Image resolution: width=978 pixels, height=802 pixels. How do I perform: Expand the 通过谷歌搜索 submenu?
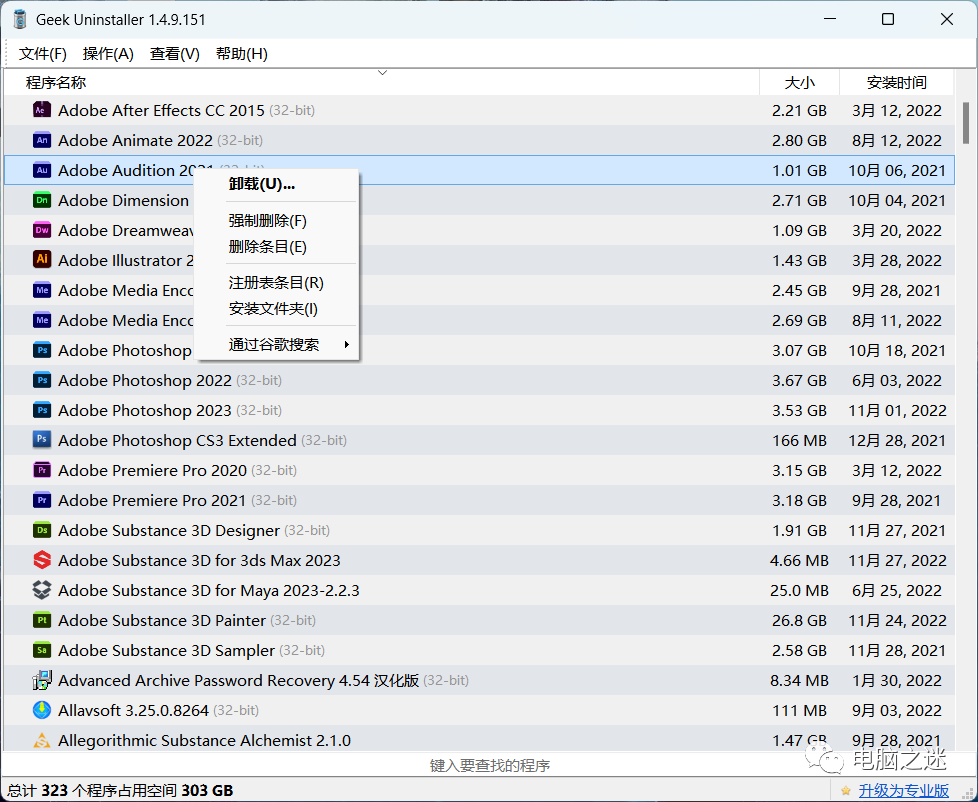pyautogui.click(x=276, y=344)
